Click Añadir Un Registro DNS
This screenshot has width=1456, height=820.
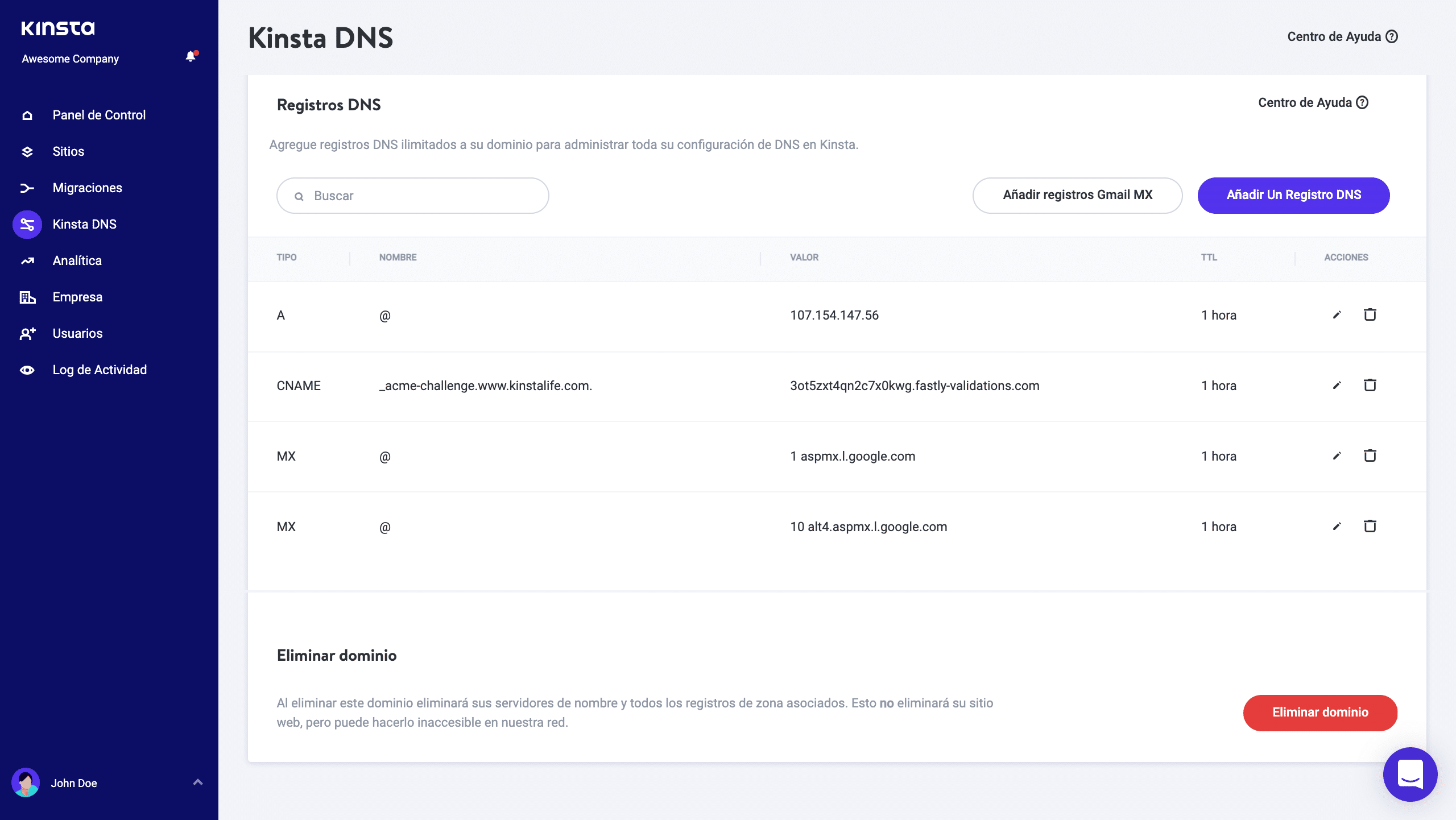pos(1293,195)
